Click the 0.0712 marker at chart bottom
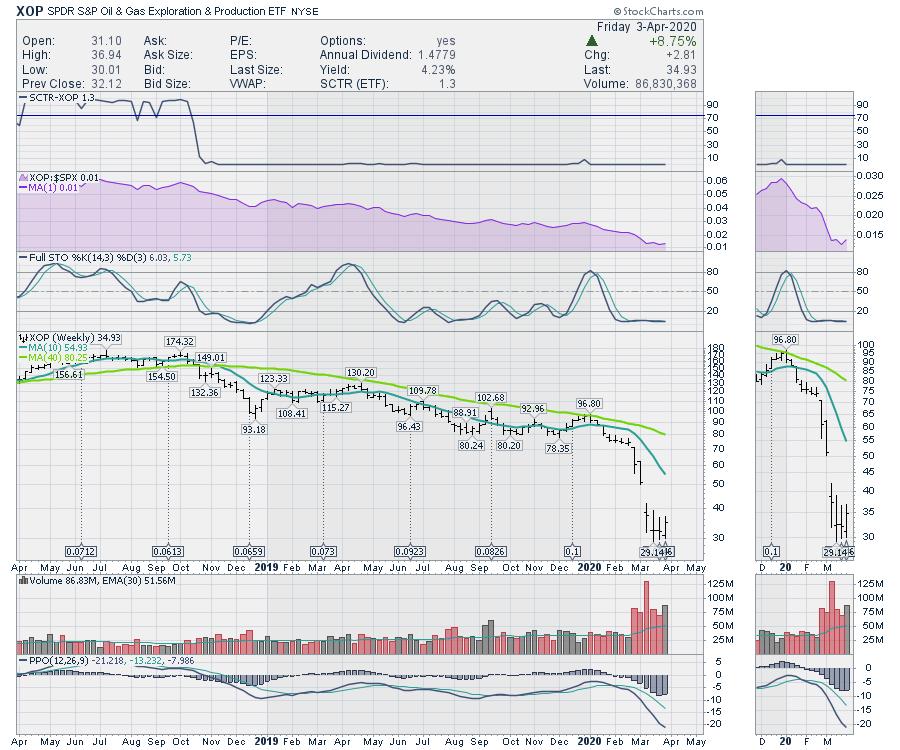900x750 pixels. point(80,550)
